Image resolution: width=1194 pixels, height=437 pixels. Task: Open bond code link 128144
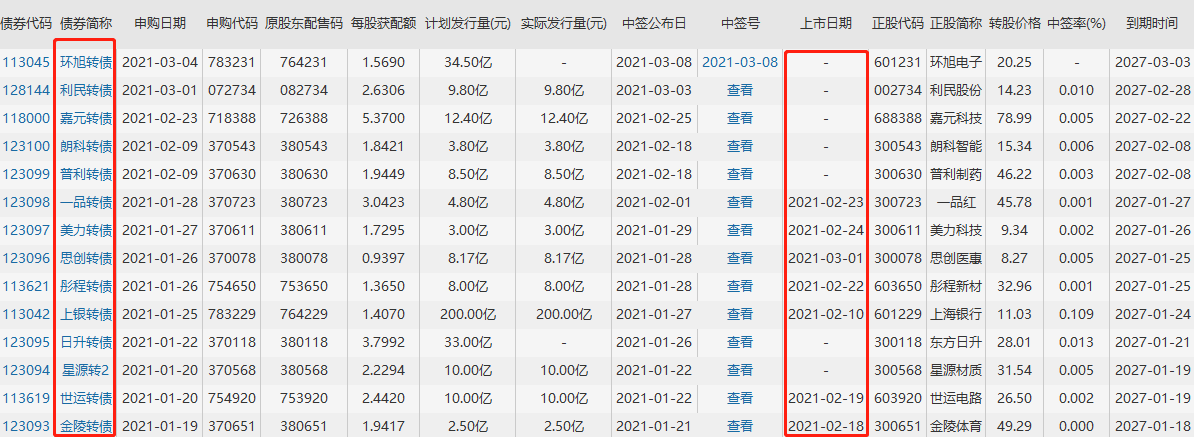[x=26, y=90]
